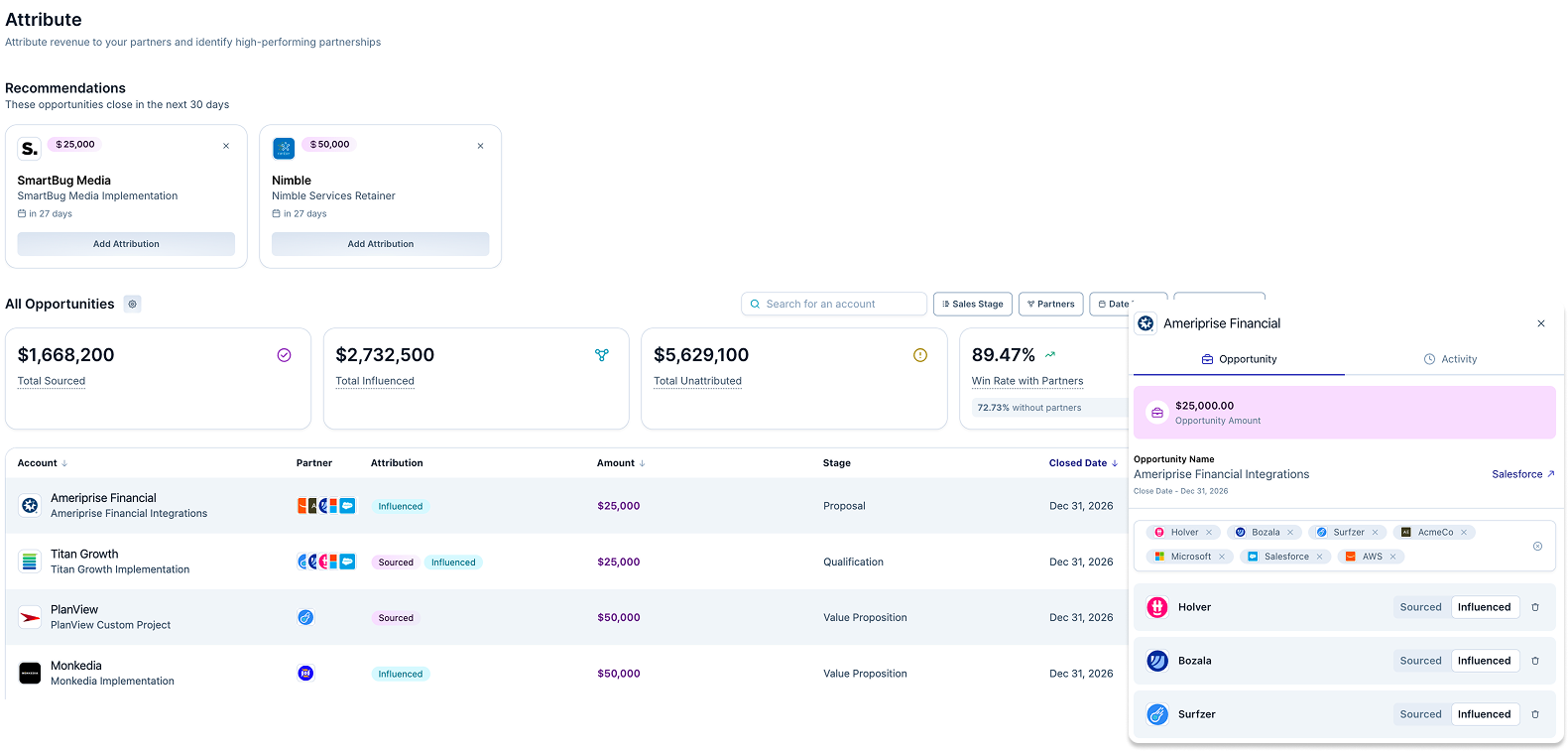Set Holver attribution to Sourced
1568x751 pixels.
pyautogui.click(x=1420, y=607)
